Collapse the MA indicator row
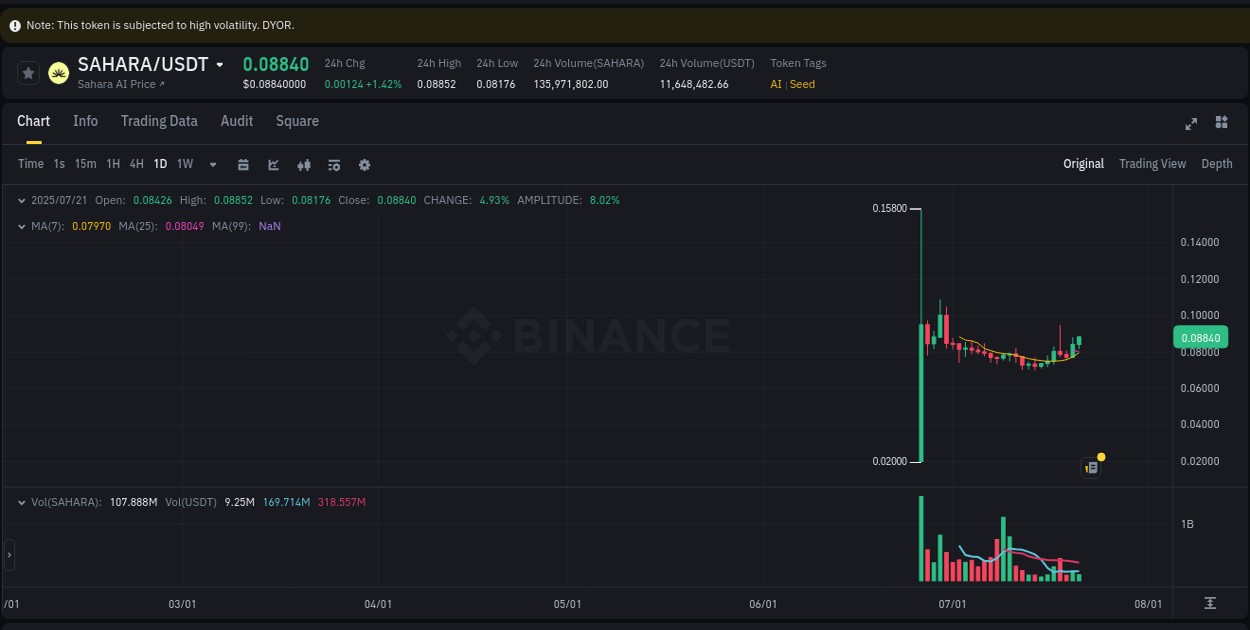The image size is (1250, 630). [x=21, y=226]
